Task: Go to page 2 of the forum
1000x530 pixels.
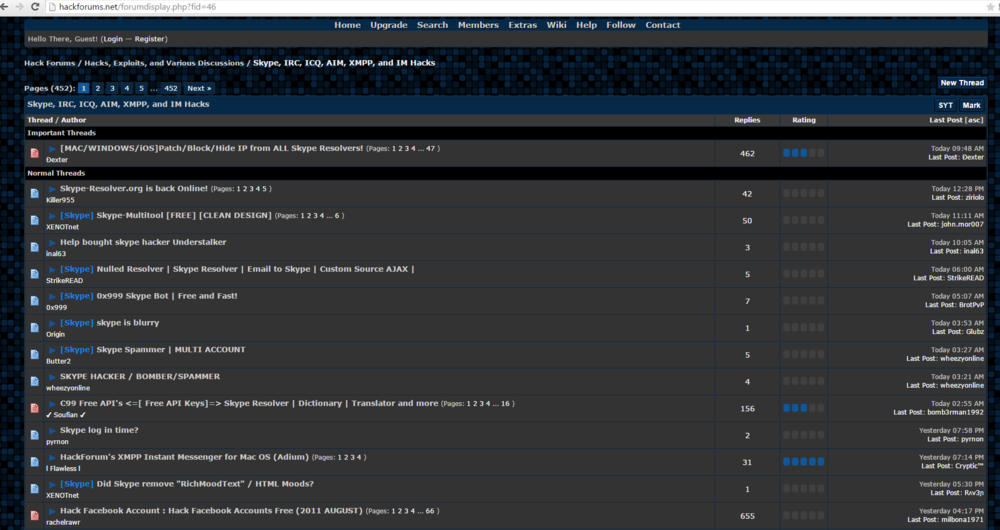Action: point(98,89)
